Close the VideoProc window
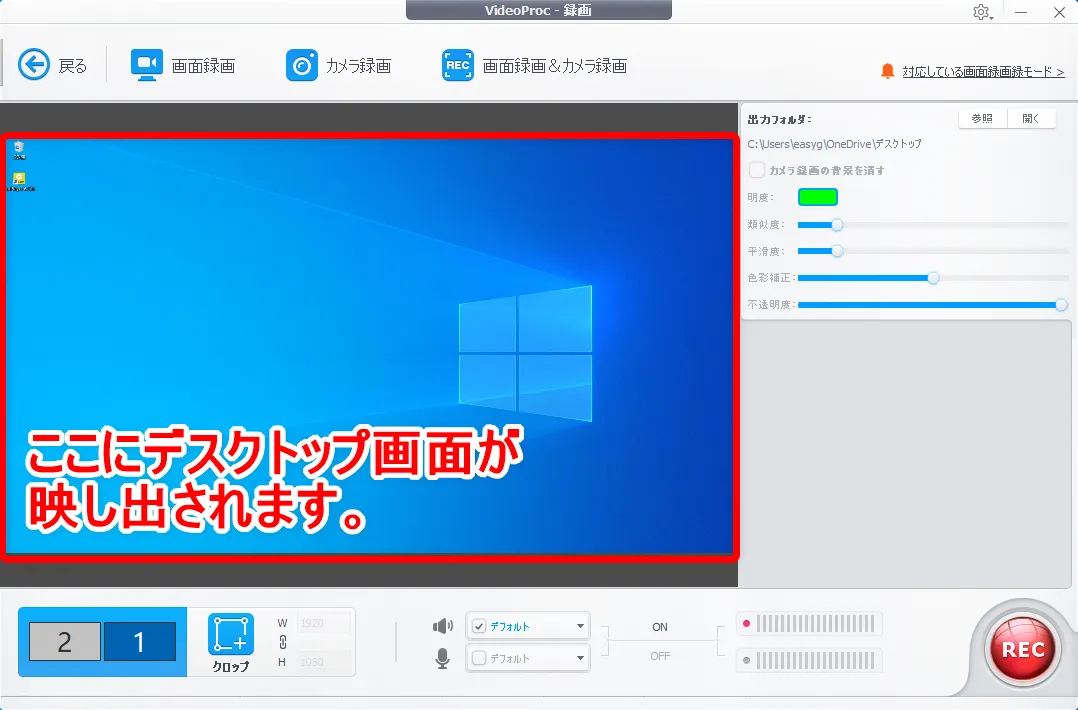 pyautogui.click(x=1059, y=12)
